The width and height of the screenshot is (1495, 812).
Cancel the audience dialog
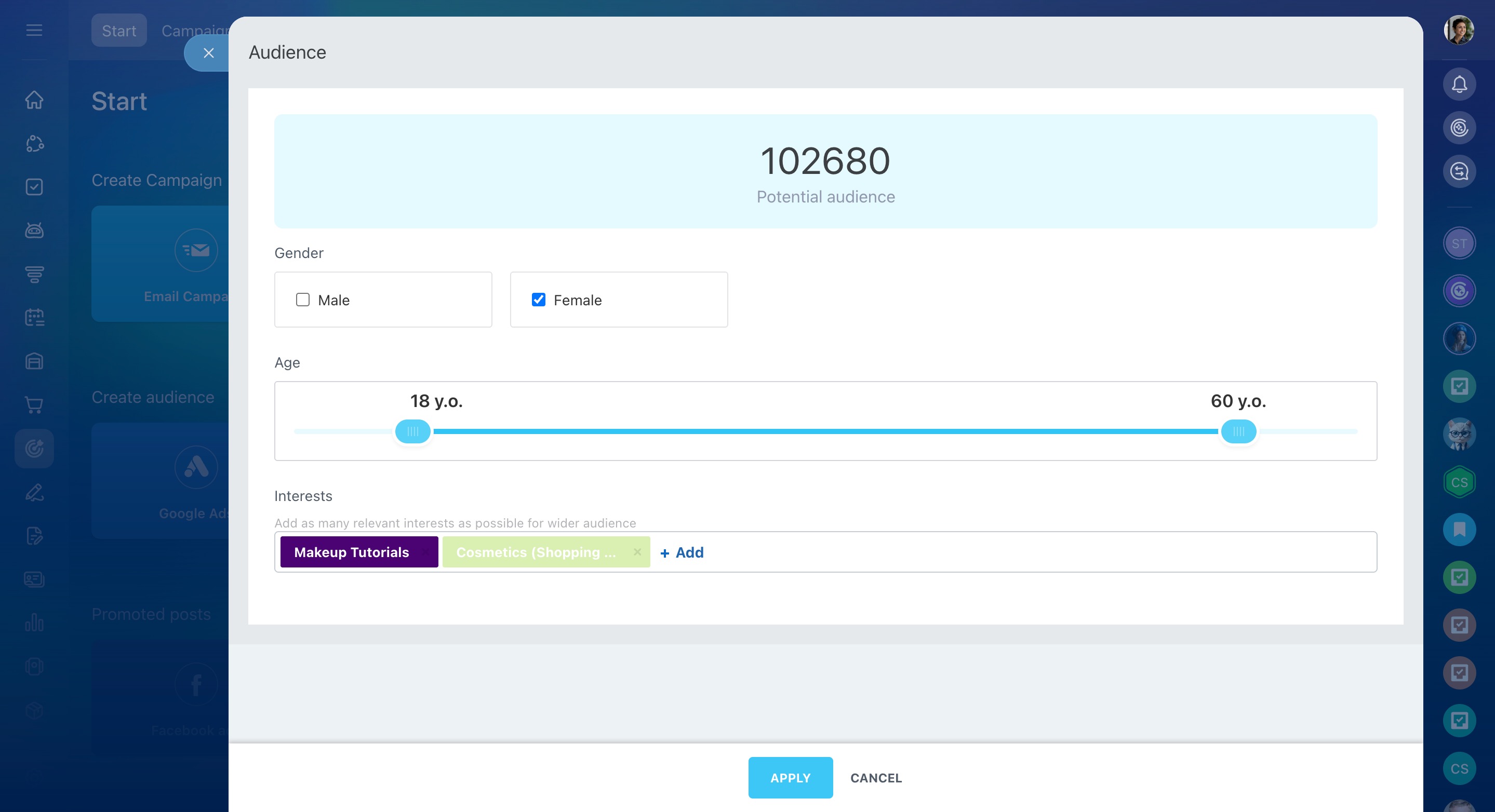(876, 778)
